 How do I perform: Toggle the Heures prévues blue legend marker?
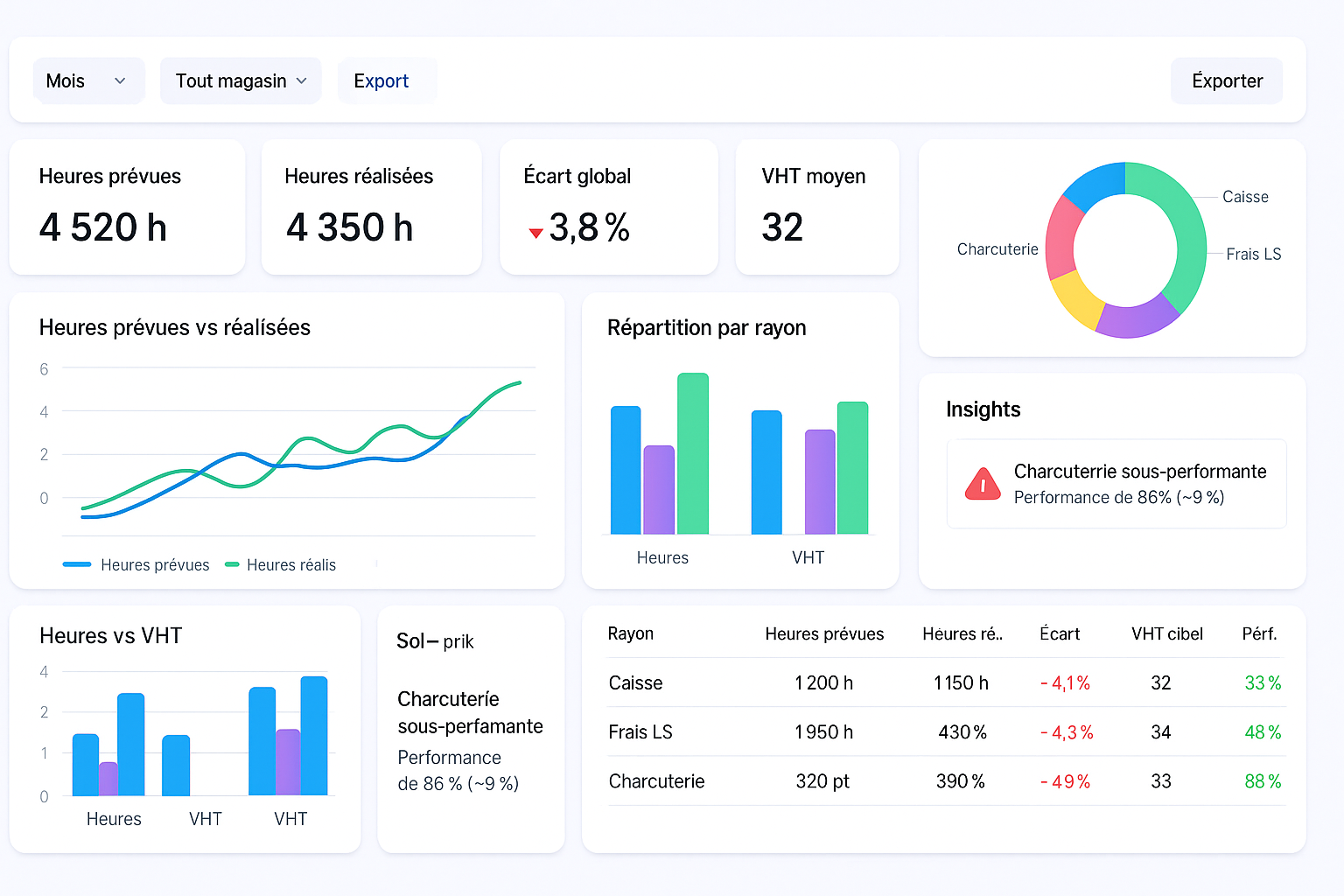[x=77, y=564]
